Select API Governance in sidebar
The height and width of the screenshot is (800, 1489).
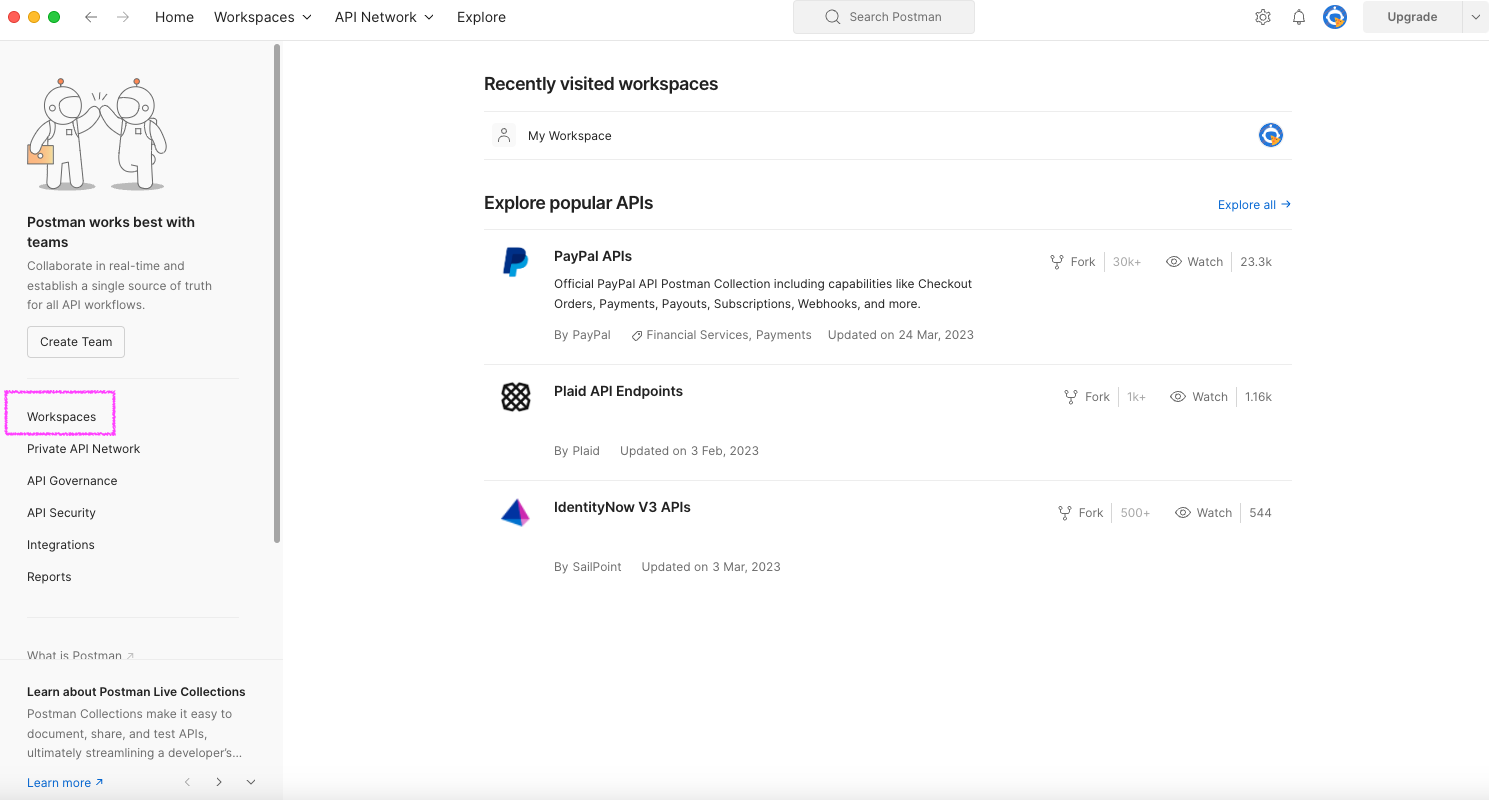[72, 481]
